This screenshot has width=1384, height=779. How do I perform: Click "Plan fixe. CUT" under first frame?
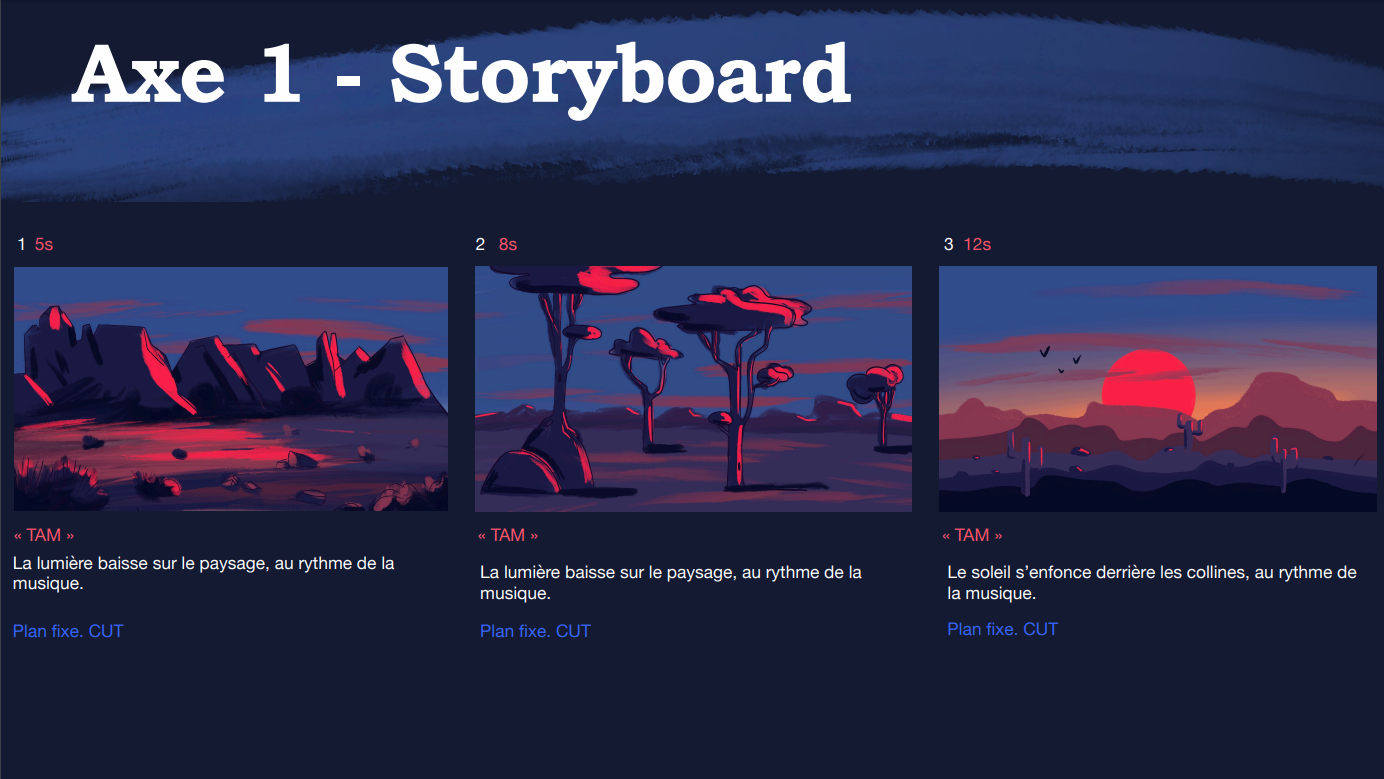tap(68, 631)
